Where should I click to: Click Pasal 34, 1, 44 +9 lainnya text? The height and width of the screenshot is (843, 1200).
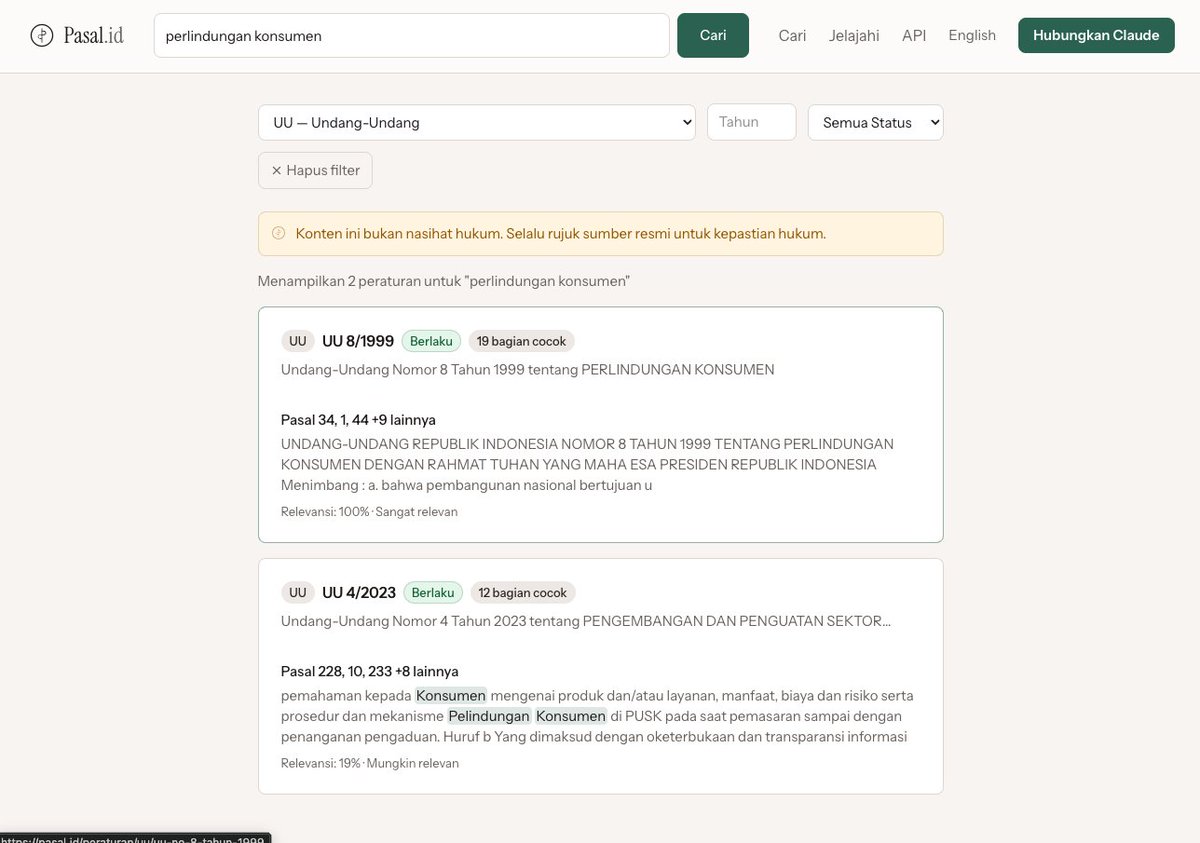(358, 419)
